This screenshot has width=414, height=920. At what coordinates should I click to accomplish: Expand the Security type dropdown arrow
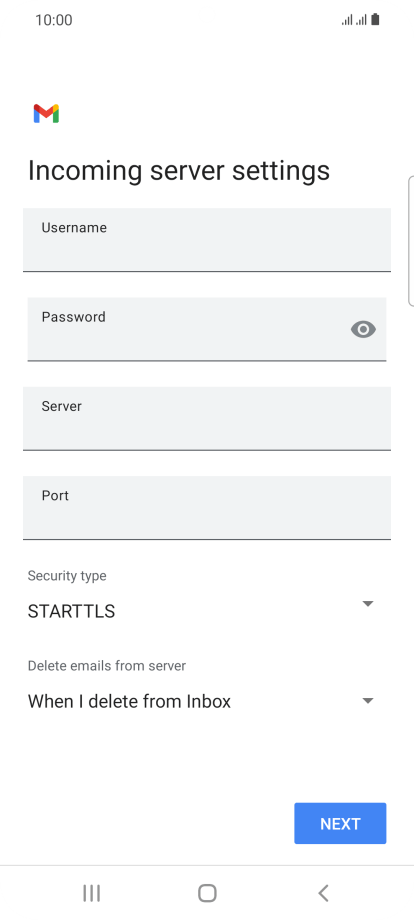(368, 604)
